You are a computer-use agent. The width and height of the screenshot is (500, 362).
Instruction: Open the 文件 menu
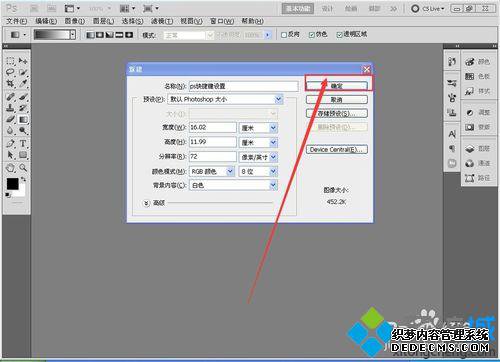[x=17, y=21]
